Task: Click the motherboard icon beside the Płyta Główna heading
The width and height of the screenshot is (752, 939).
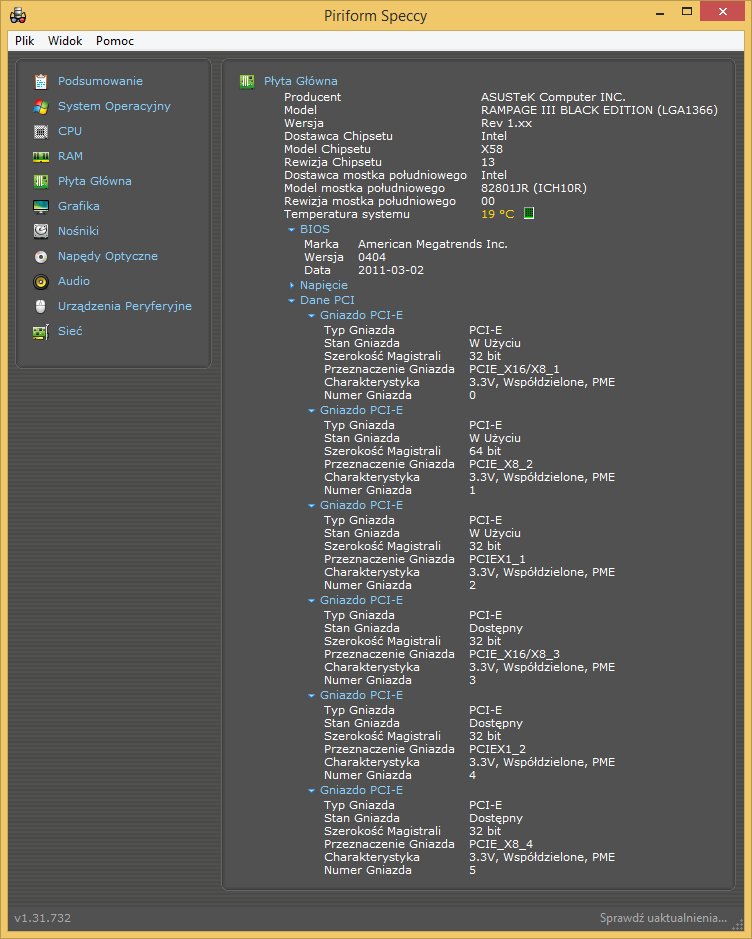Action: pyautogui.click(x=247, y=81)
